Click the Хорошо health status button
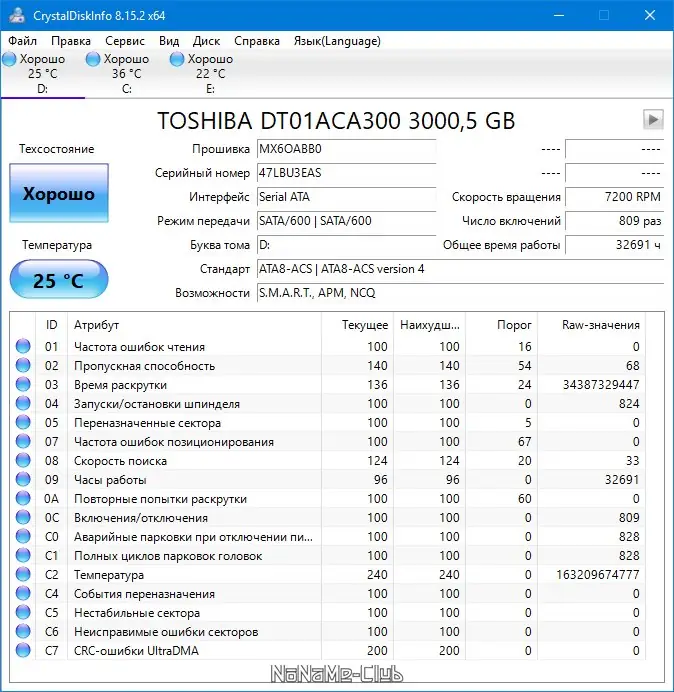 (x=59, y=193)
